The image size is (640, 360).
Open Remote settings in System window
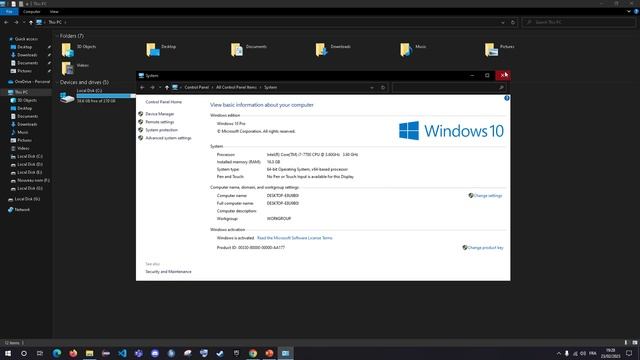(x=160, y=122)
